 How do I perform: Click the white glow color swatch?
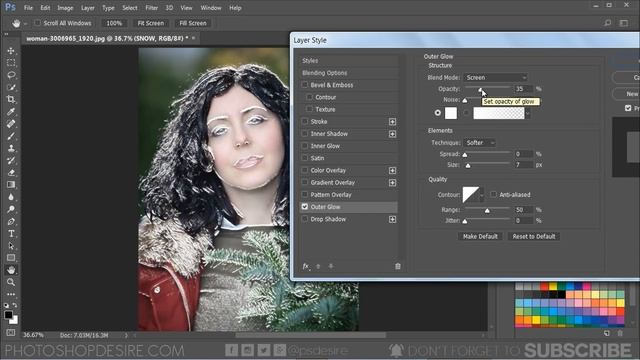(451, 113)
